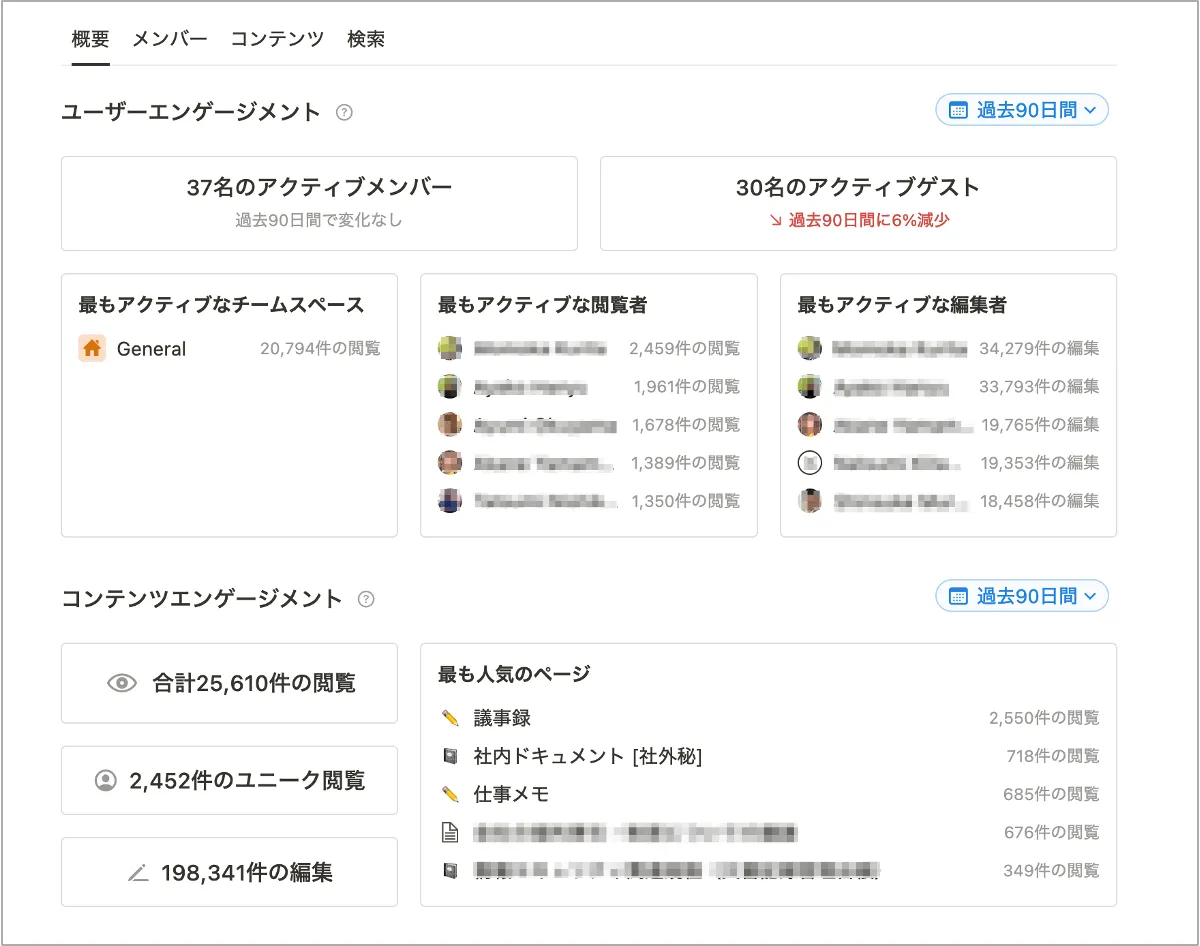Click the 18,458件の編集 count
The height and width of the screenshot is (946, 1200).
point(1040,501)
